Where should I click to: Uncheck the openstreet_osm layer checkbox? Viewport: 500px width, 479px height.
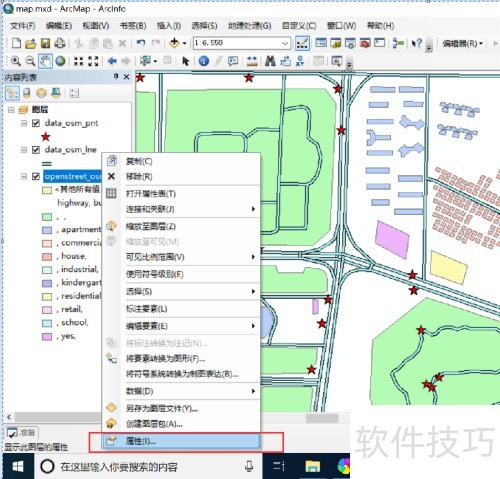[36, 176]
